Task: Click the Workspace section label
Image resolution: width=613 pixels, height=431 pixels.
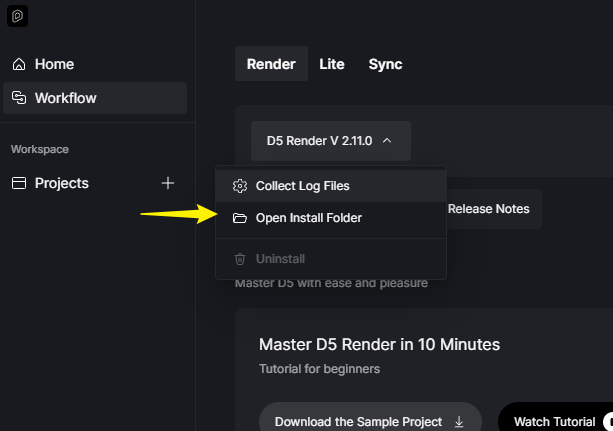Action: 40,149
